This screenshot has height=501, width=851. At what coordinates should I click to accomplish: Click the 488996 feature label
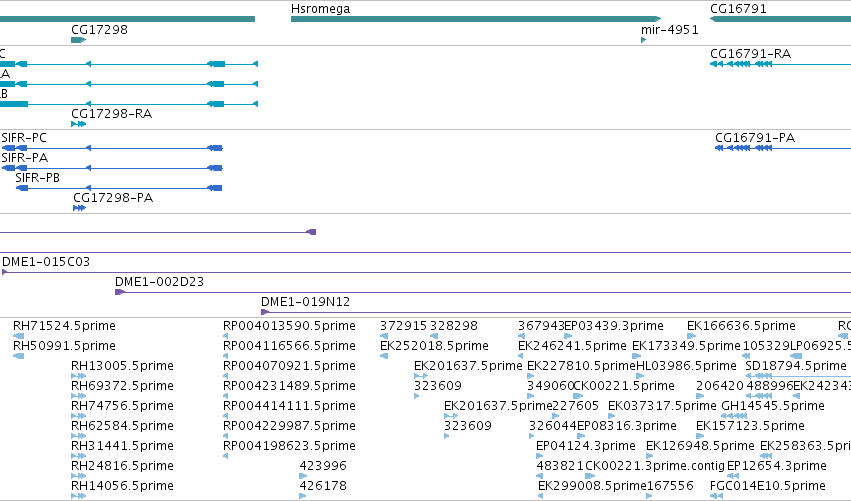(x=770, y=386)
